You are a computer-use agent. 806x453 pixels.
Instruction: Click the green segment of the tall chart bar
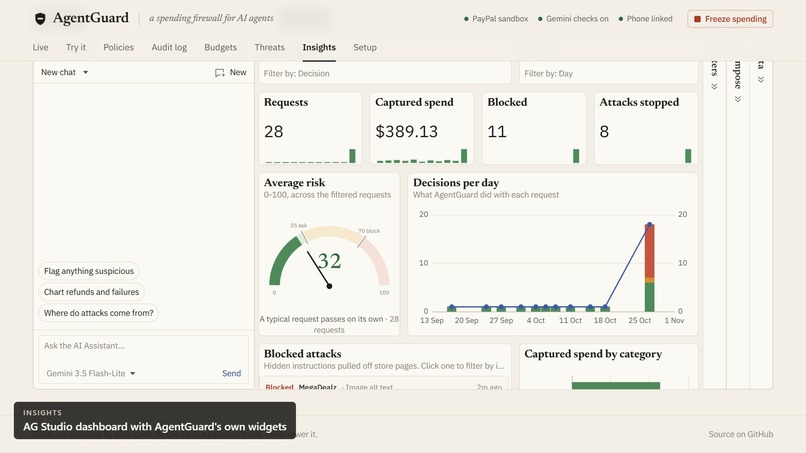pyautogui.click(x=650, y=297)
